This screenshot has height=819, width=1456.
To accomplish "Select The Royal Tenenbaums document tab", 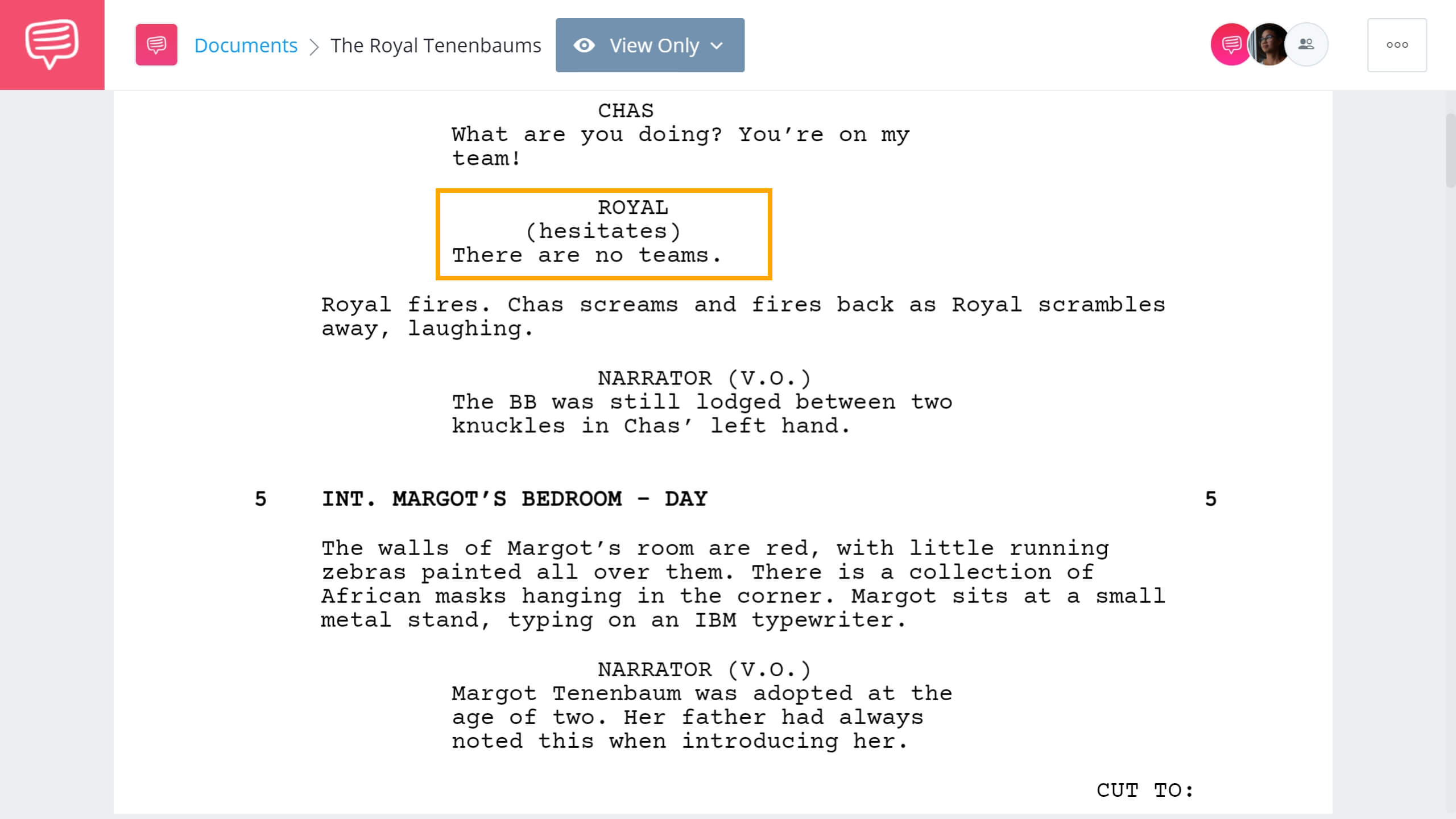I will [435, 45].
